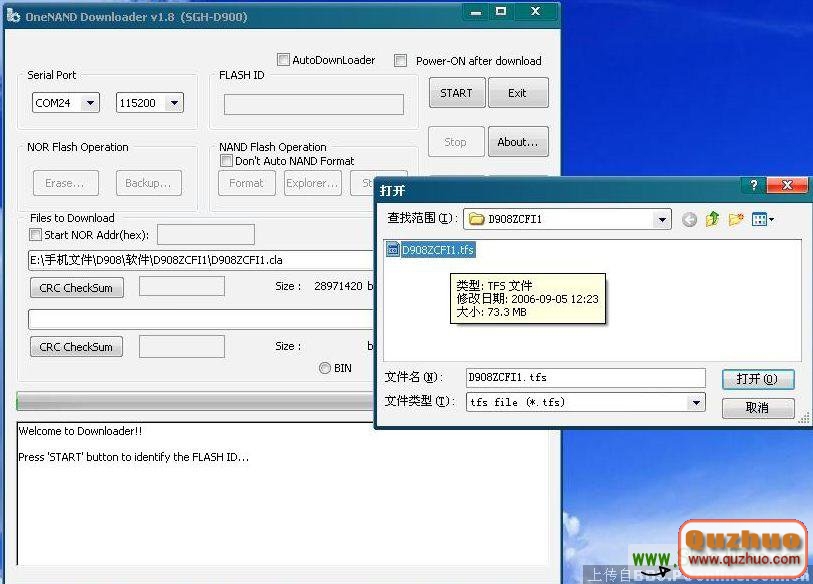Check Don't Auto NAND Format option

point(226,161)
